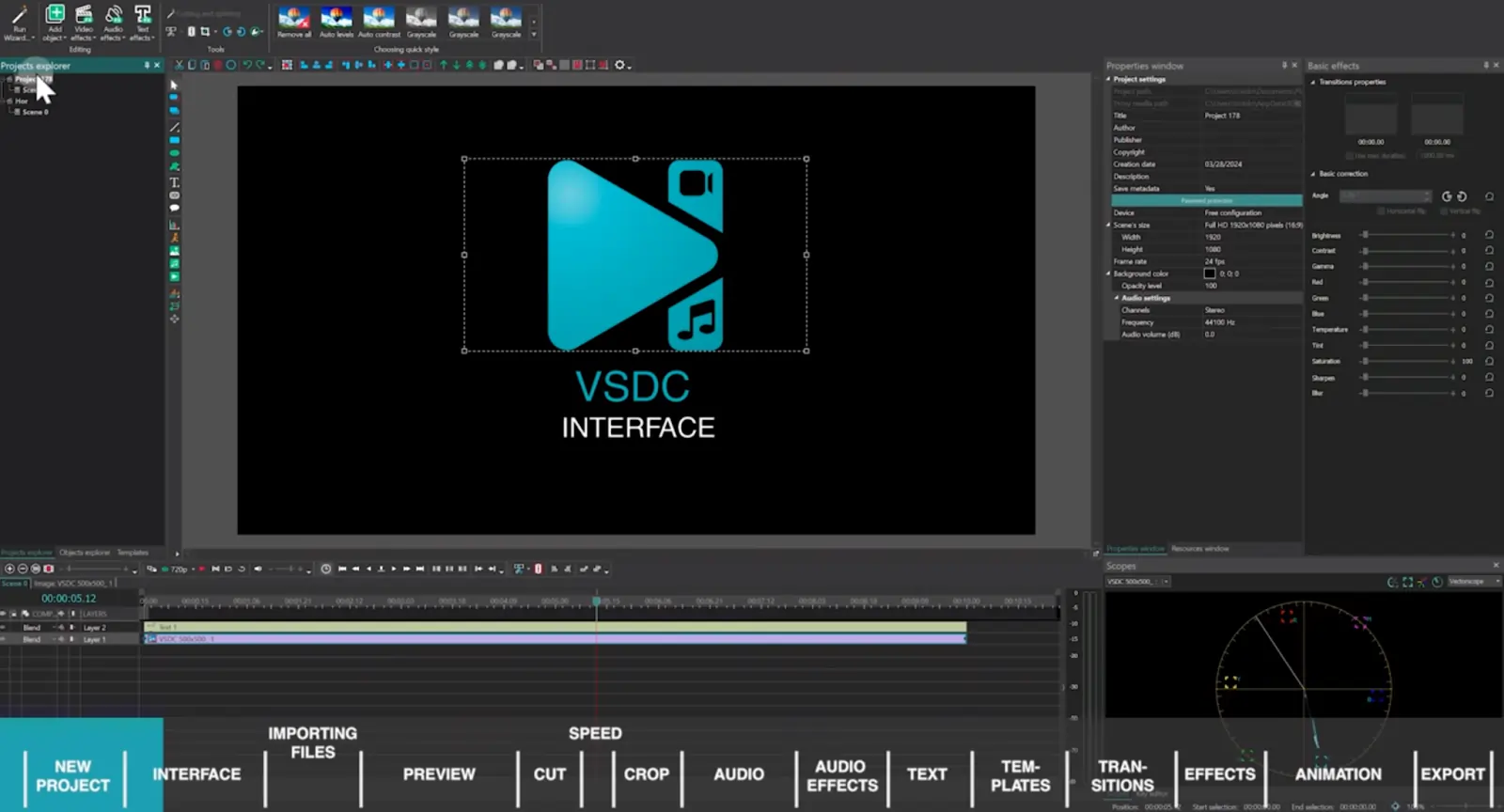Switch to the Templates tab
This screenshot has width=1504, height=812.
tap(133, 553)
